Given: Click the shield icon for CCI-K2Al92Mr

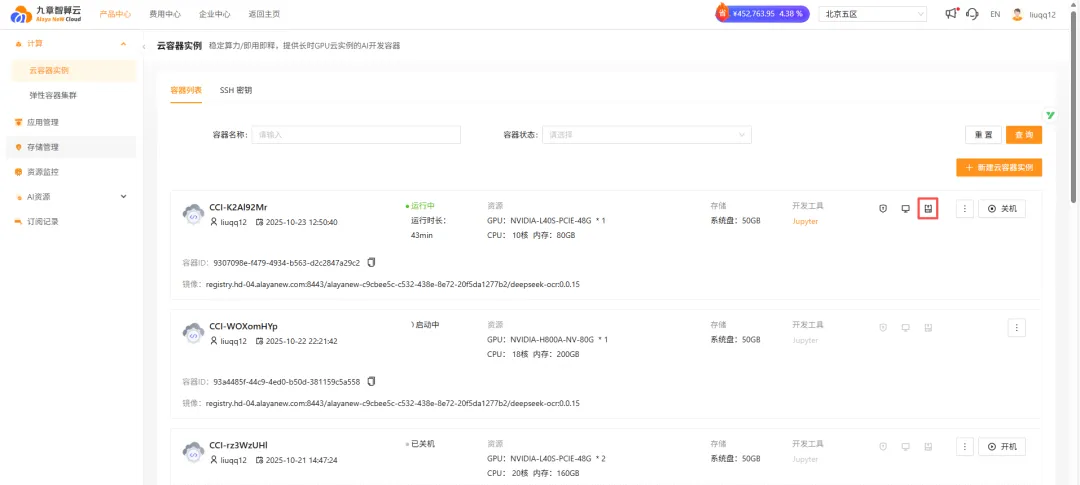Looking at the screenshot, I should 883,209.
